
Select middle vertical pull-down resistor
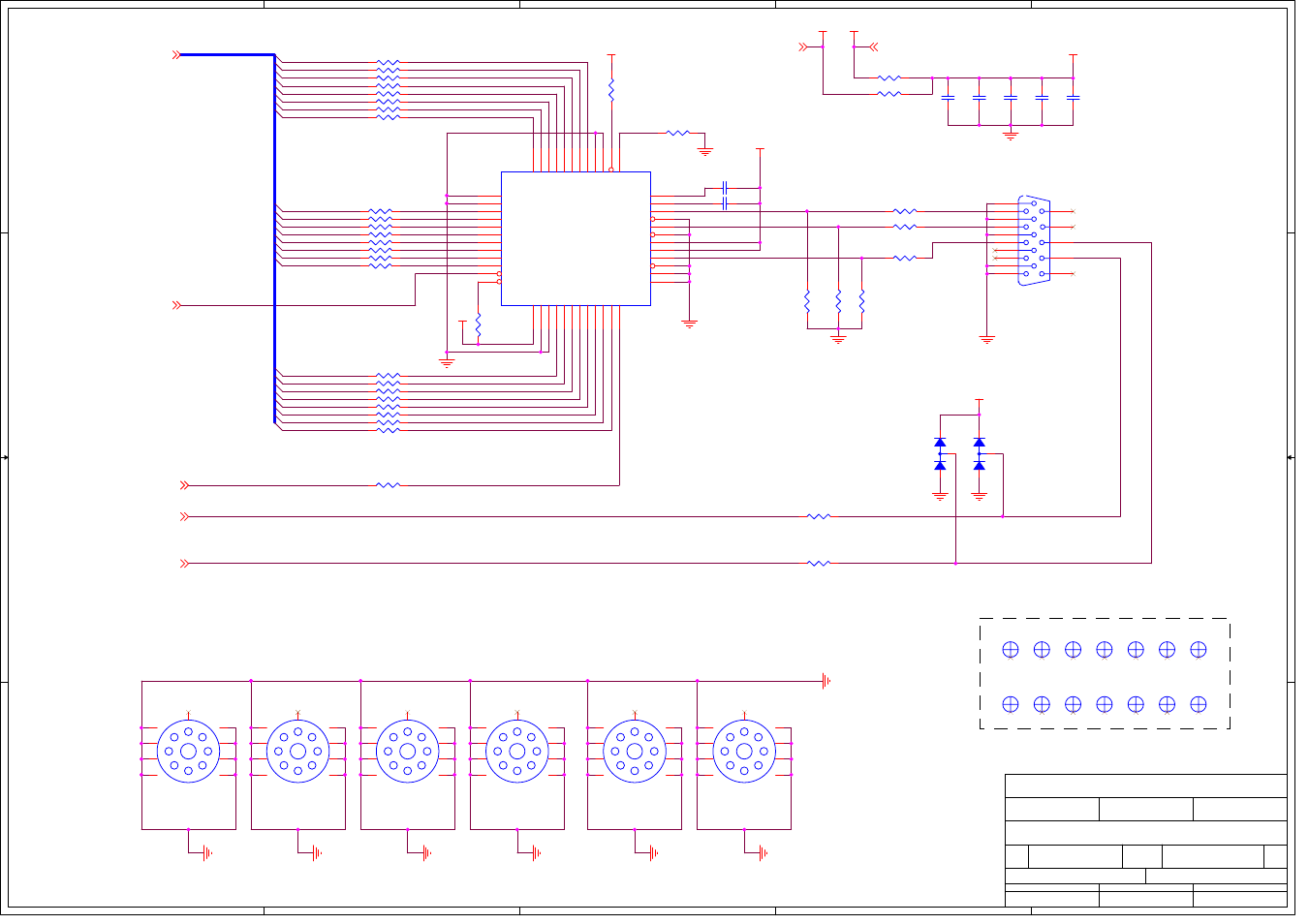click(x=838, y=301)
